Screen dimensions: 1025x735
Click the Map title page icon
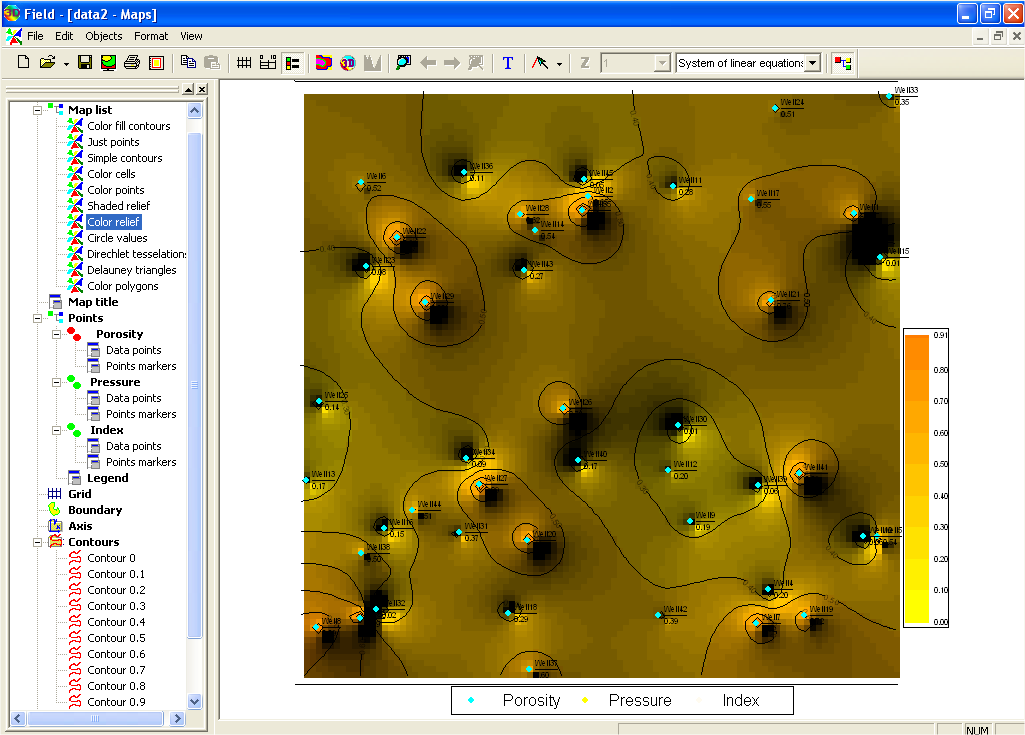click(56, 301)
